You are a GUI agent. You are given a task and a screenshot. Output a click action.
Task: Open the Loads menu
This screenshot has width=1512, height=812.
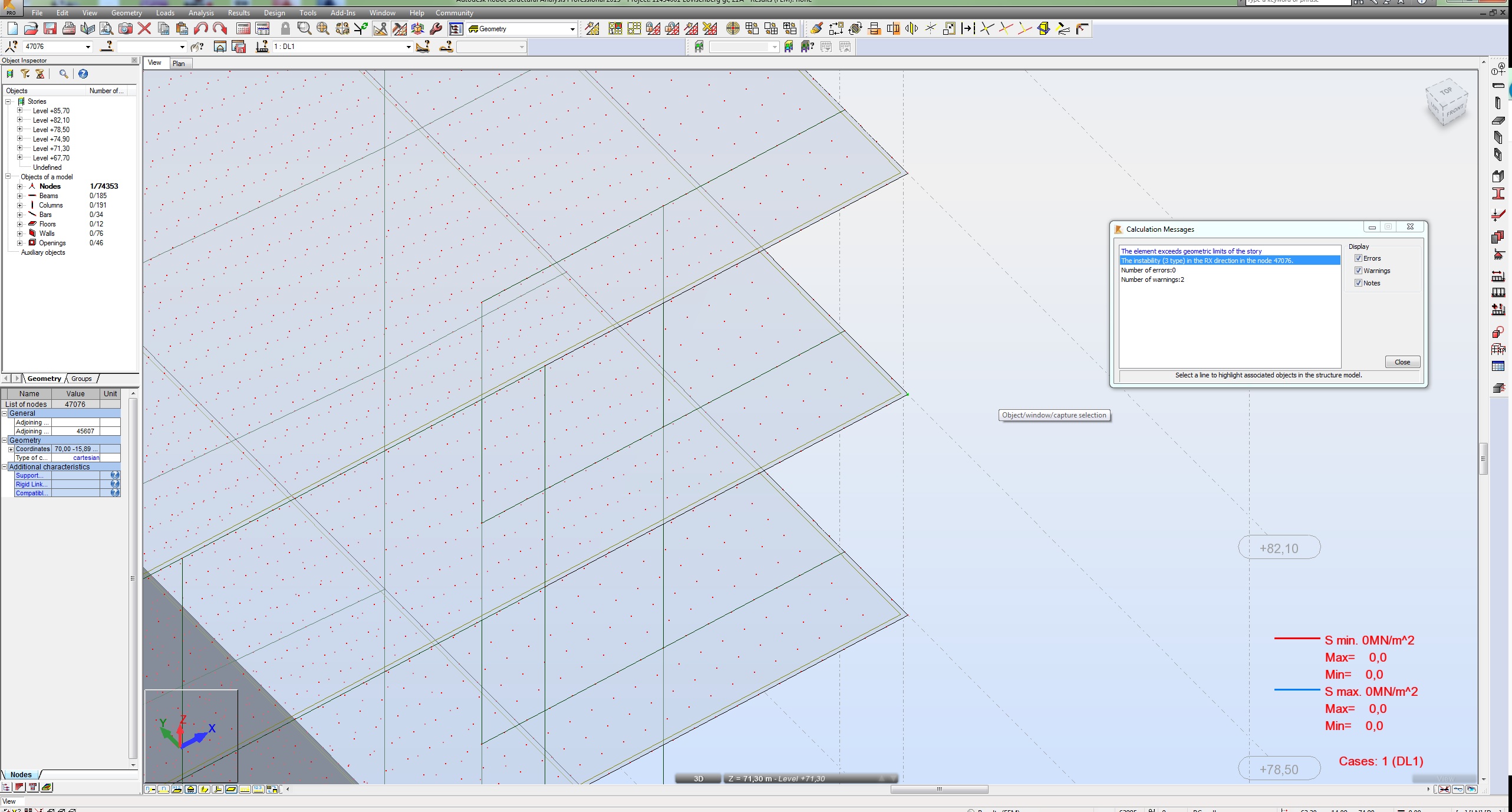point(165,12)
